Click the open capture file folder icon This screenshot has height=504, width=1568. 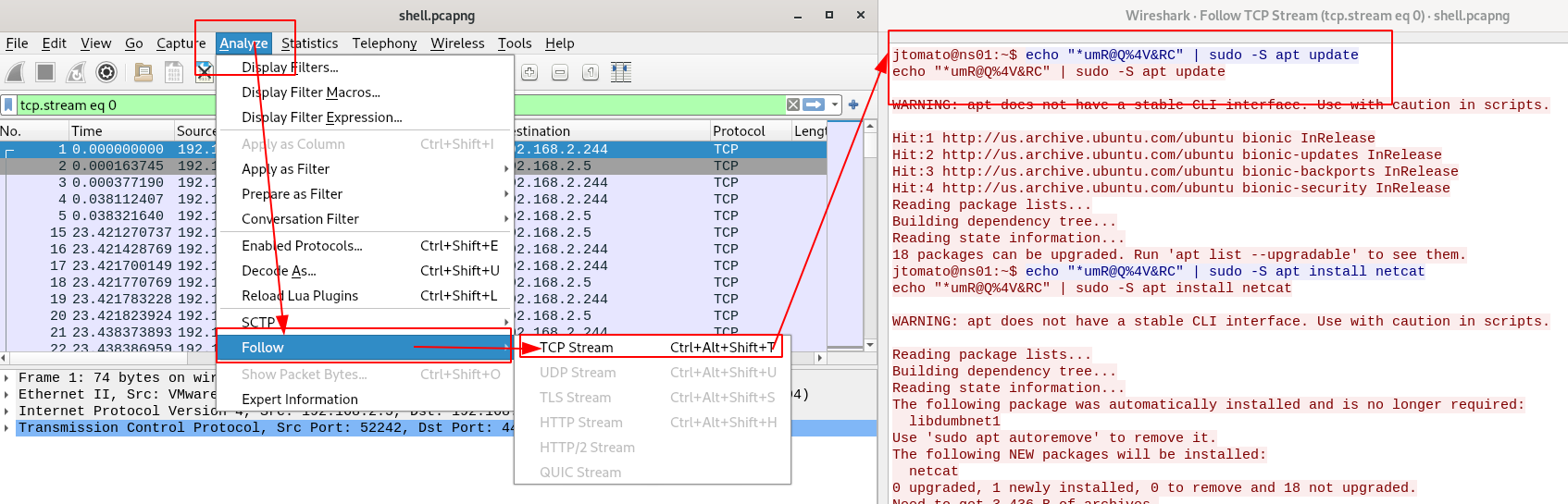point(143,72)
